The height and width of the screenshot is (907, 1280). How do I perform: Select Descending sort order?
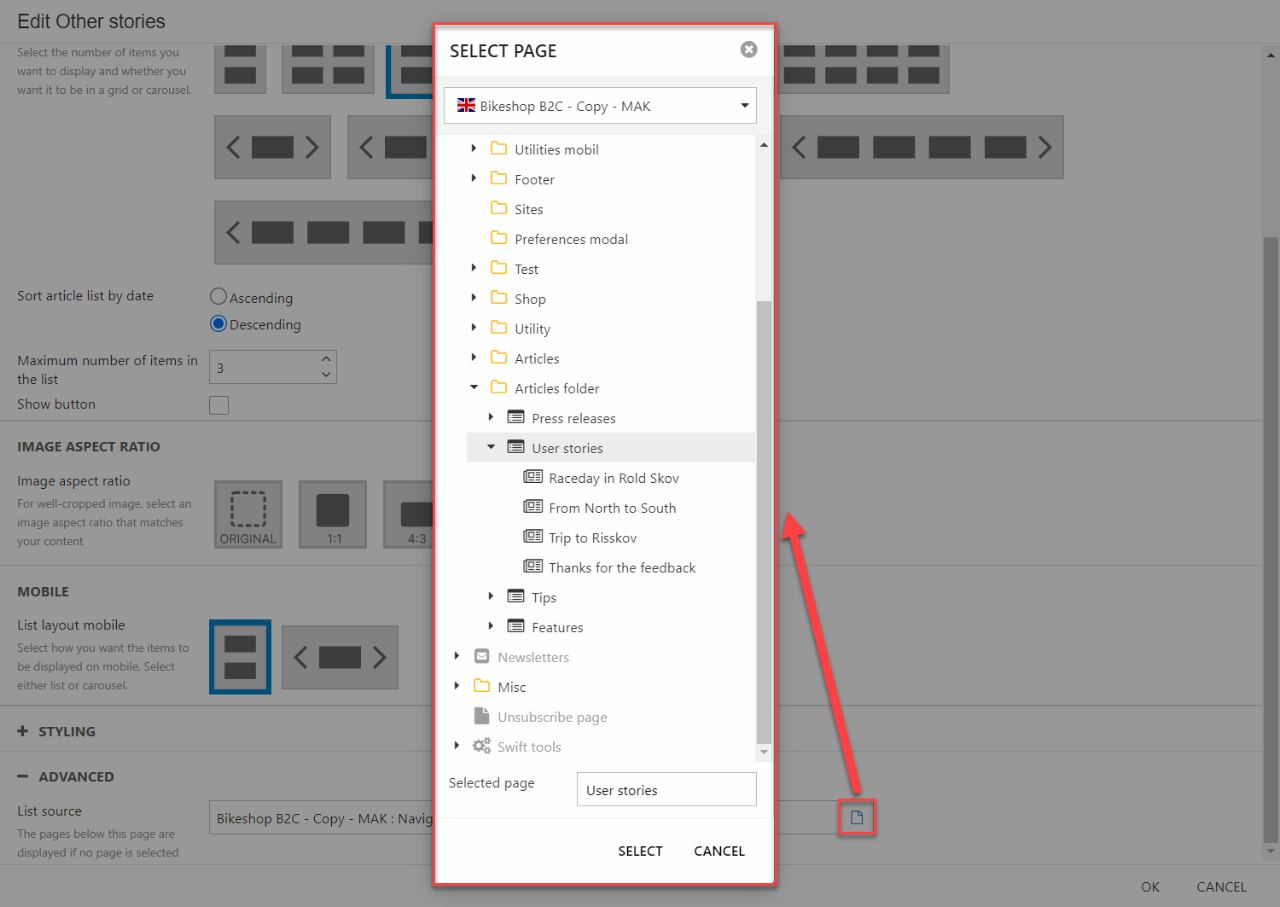[218, 324]
